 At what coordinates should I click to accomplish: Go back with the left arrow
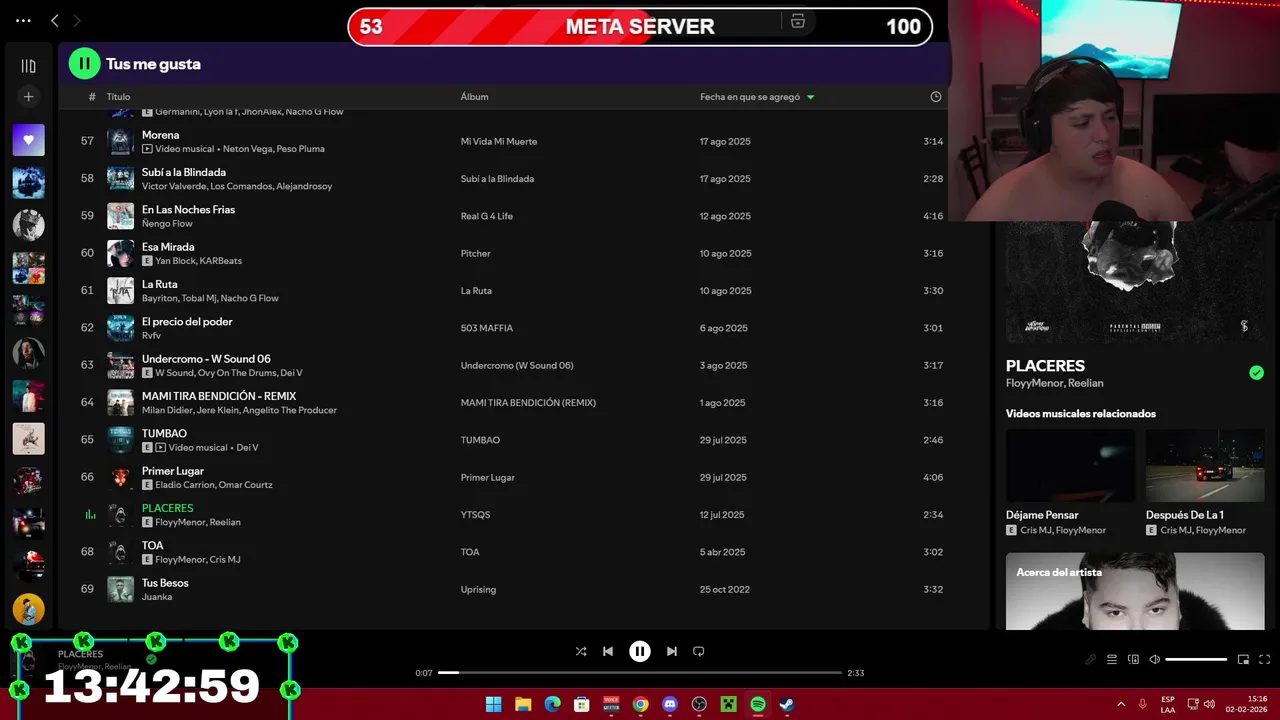[x=55, y=20]
